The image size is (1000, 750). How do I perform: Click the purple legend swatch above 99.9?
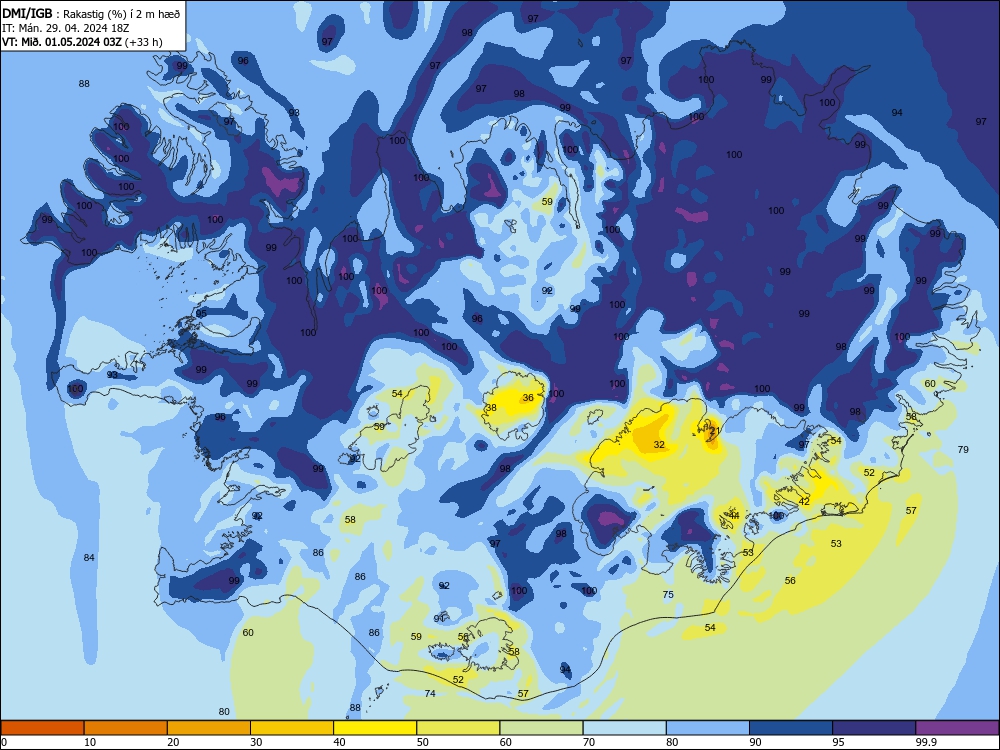(x=957, y=728)
